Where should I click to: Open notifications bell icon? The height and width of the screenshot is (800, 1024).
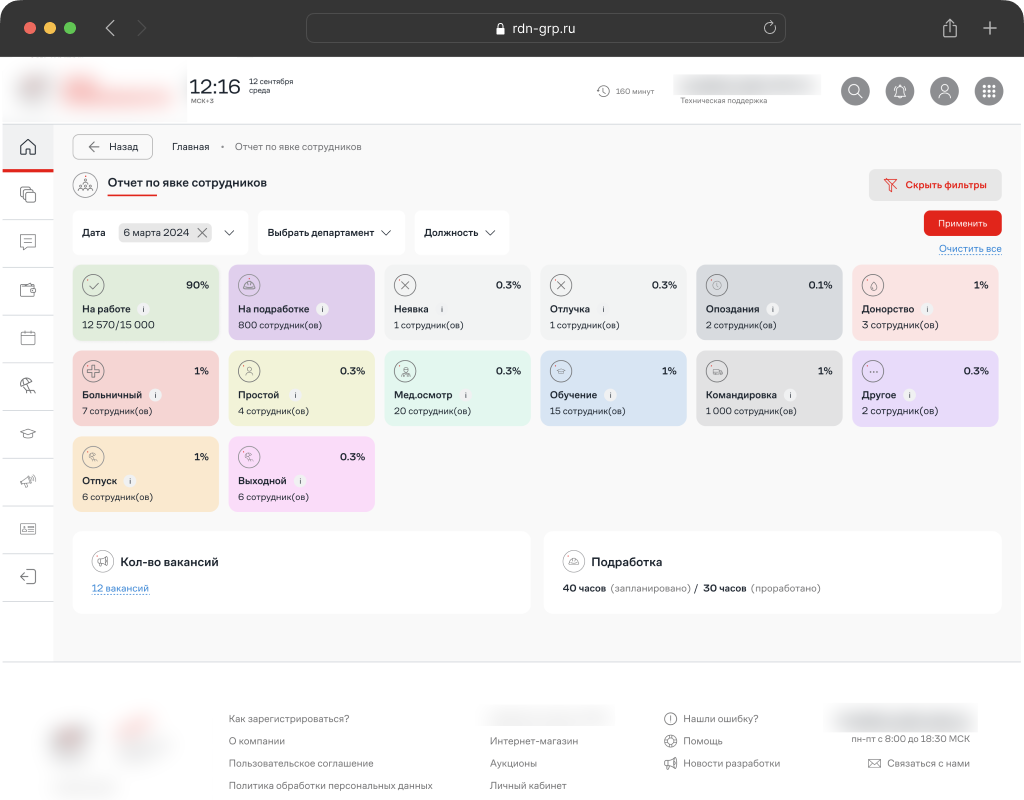(x=900, y=91)
